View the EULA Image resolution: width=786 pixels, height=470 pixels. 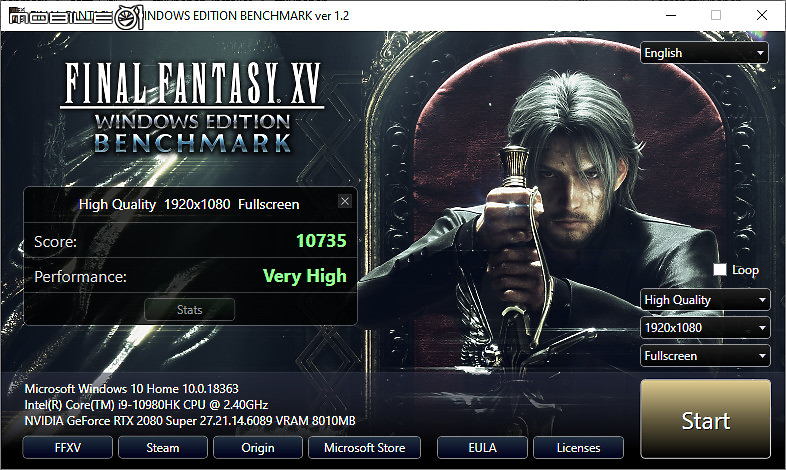click(482, 447)
